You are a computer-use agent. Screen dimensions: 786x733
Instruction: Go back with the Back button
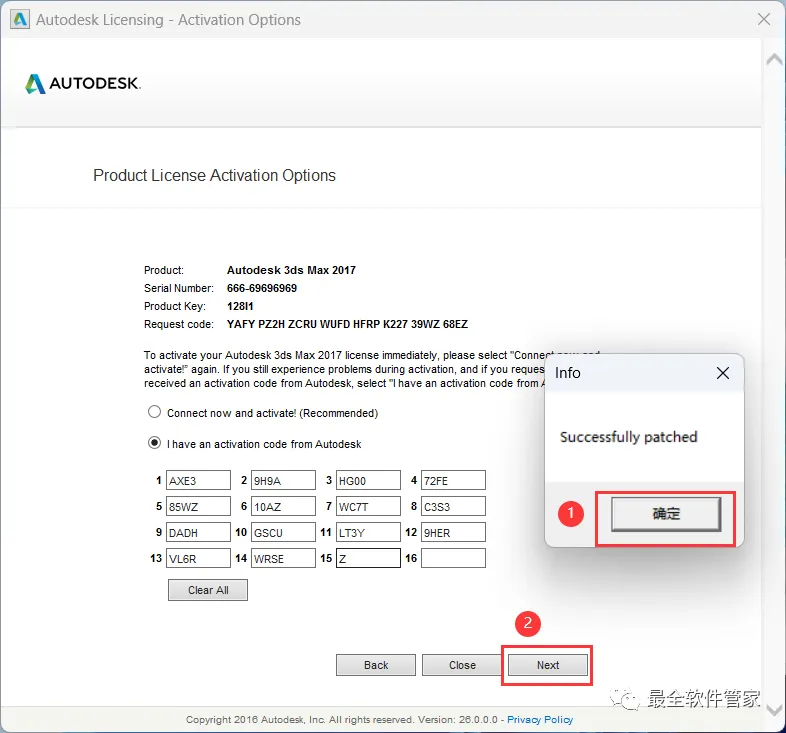(376, 665)
